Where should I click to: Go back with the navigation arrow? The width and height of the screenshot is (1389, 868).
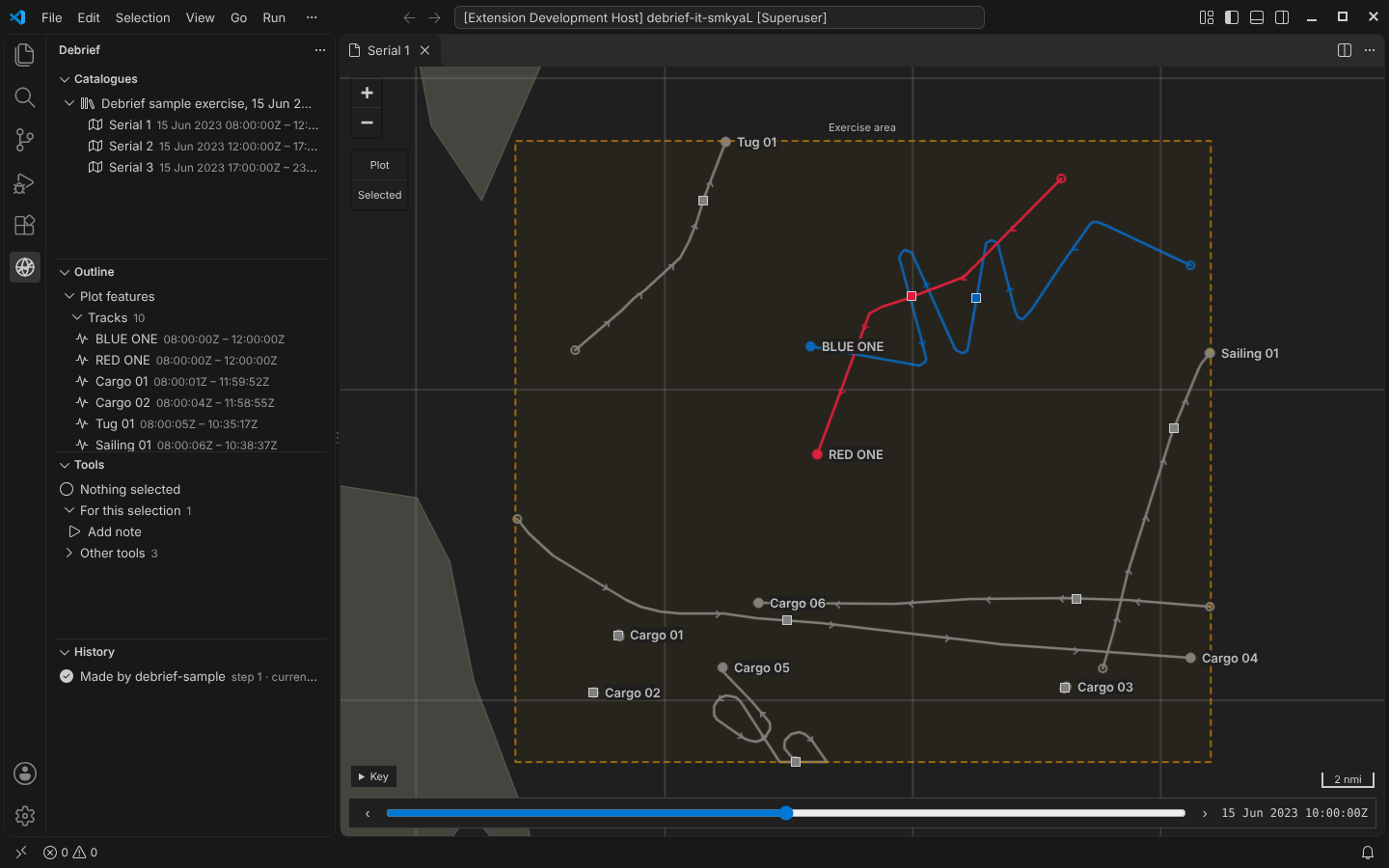pyautogui.click(x=409, y=17)
